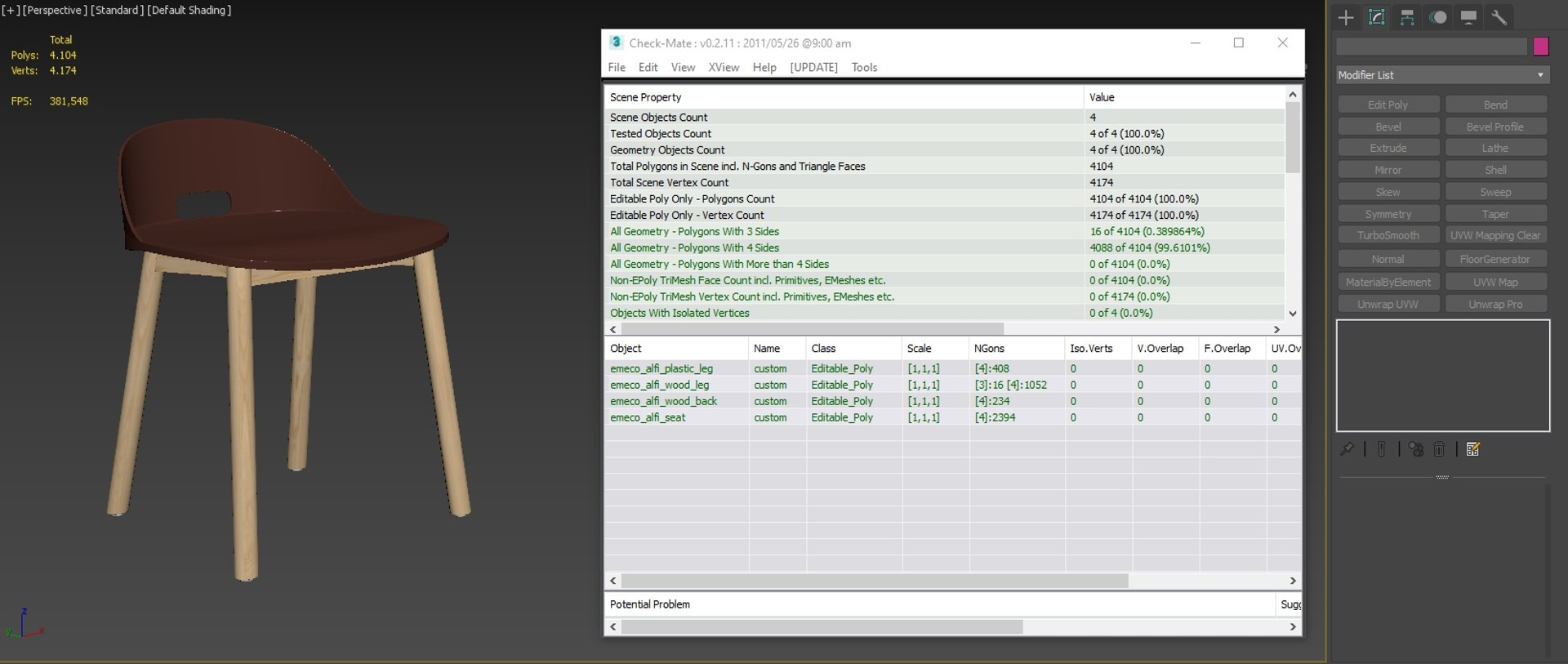Click the Pin Stack icon
The image size is (1568, 664).
[1347, 449]
